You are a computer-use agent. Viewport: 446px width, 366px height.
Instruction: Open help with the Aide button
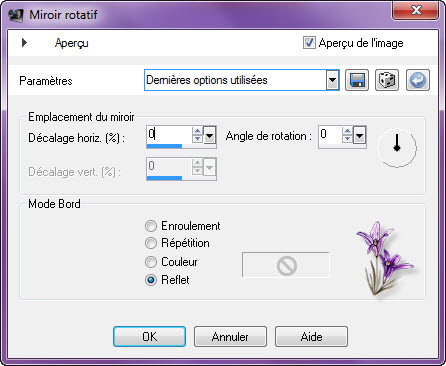tap(311, 337)
